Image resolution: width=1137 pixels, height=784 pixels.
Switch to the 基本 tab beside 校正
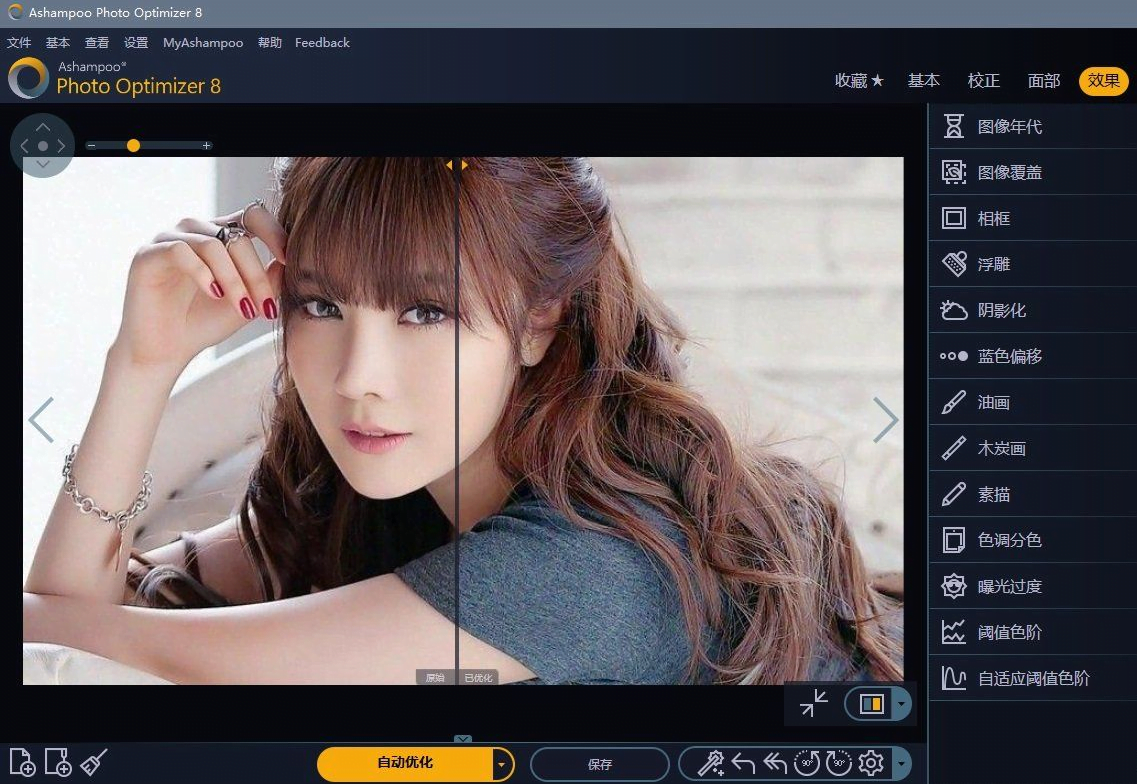[924, 81]
